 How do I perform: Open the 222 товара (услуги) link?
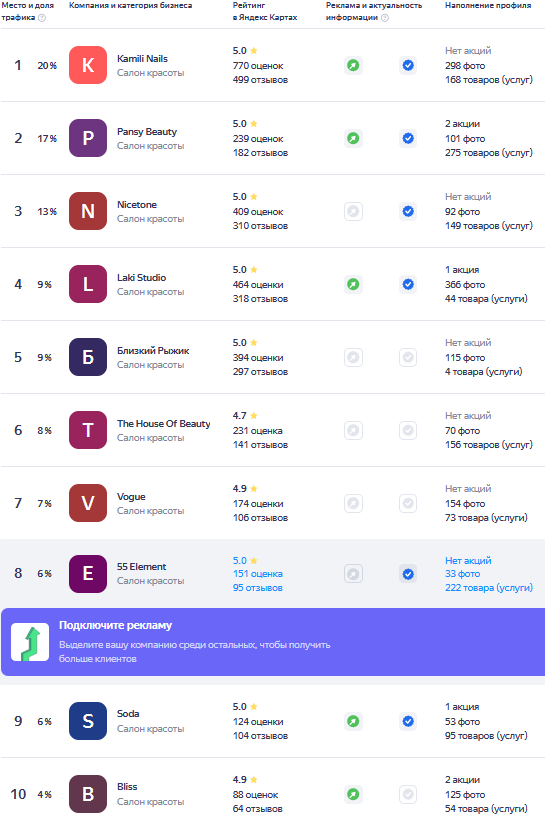[489, 588]
